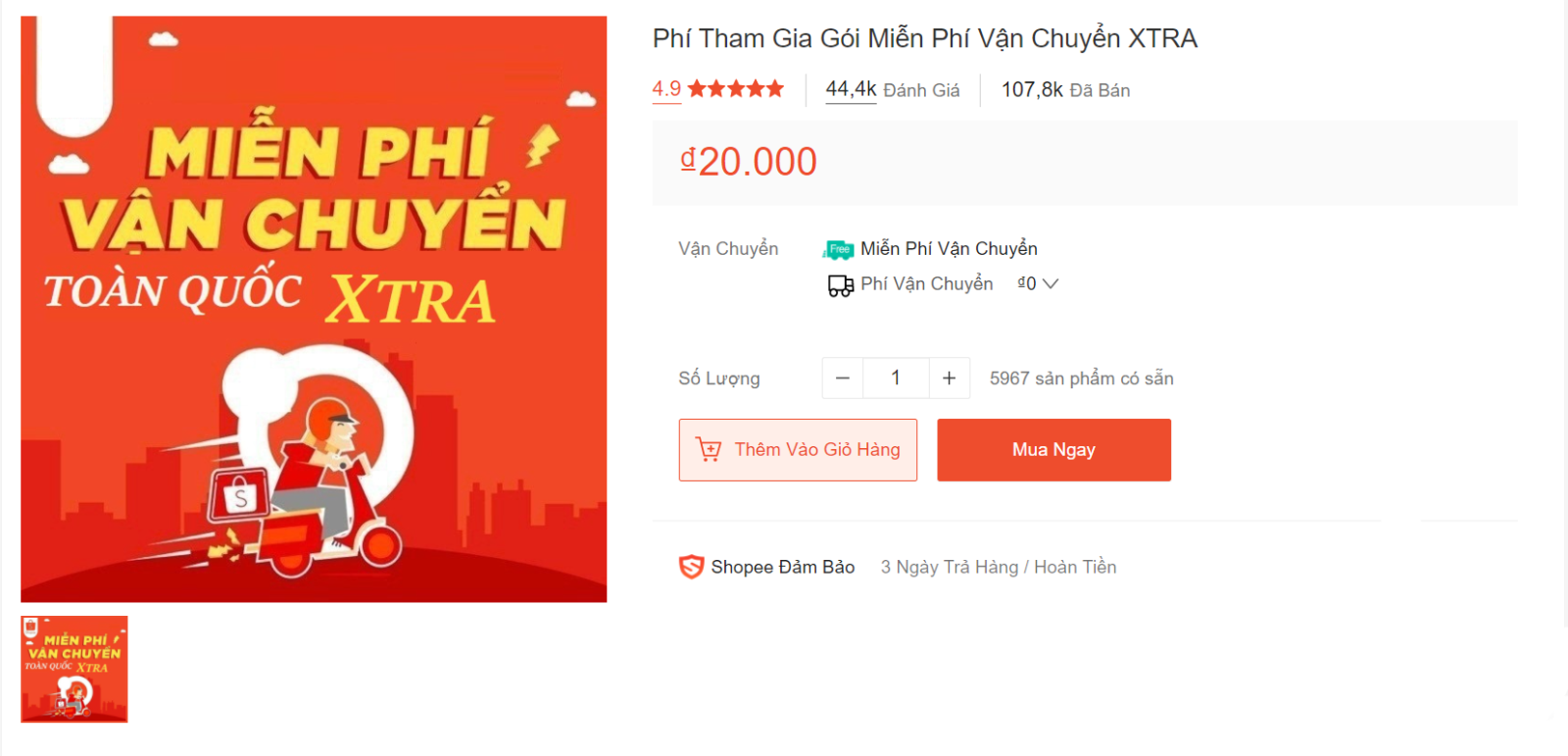This screenshot has height=756, width=1568.
Task: Click the plus quantity button
Action: point(950,378)
